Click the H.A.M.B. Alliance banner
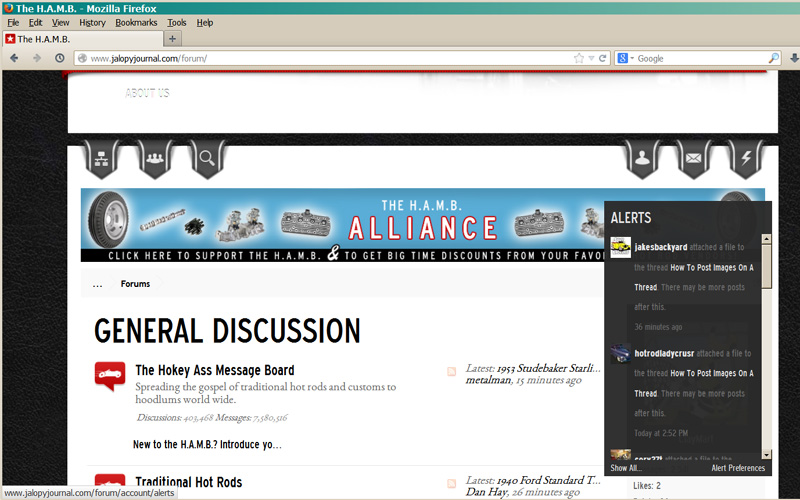The width and height of the screenshot is (800, 500). coord(342,225)
